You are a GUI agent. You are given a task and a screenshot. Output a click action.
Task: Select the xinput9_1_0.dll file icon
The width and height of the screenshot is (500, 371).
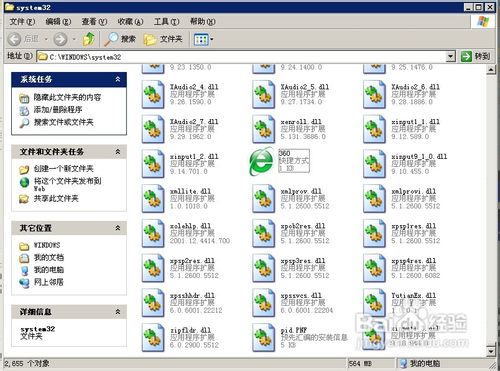coord(374,164)
